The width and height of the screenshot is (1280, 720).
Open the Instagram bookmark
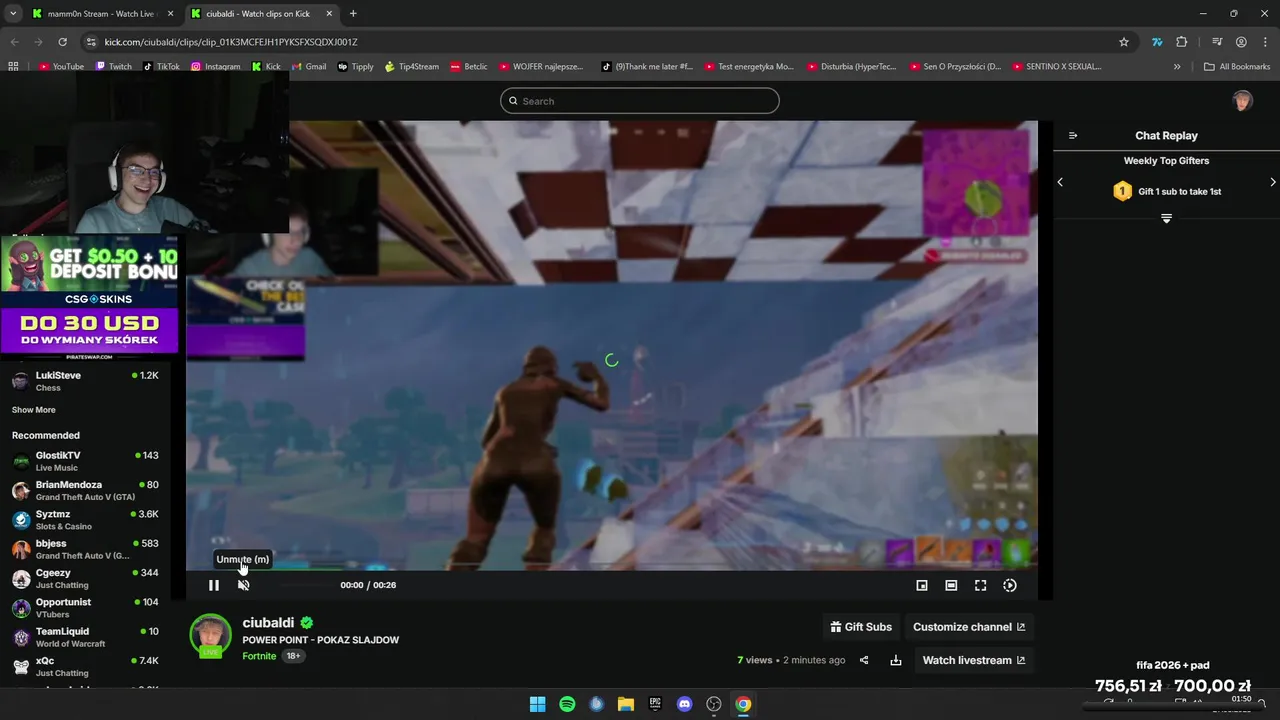pos(215,67)
